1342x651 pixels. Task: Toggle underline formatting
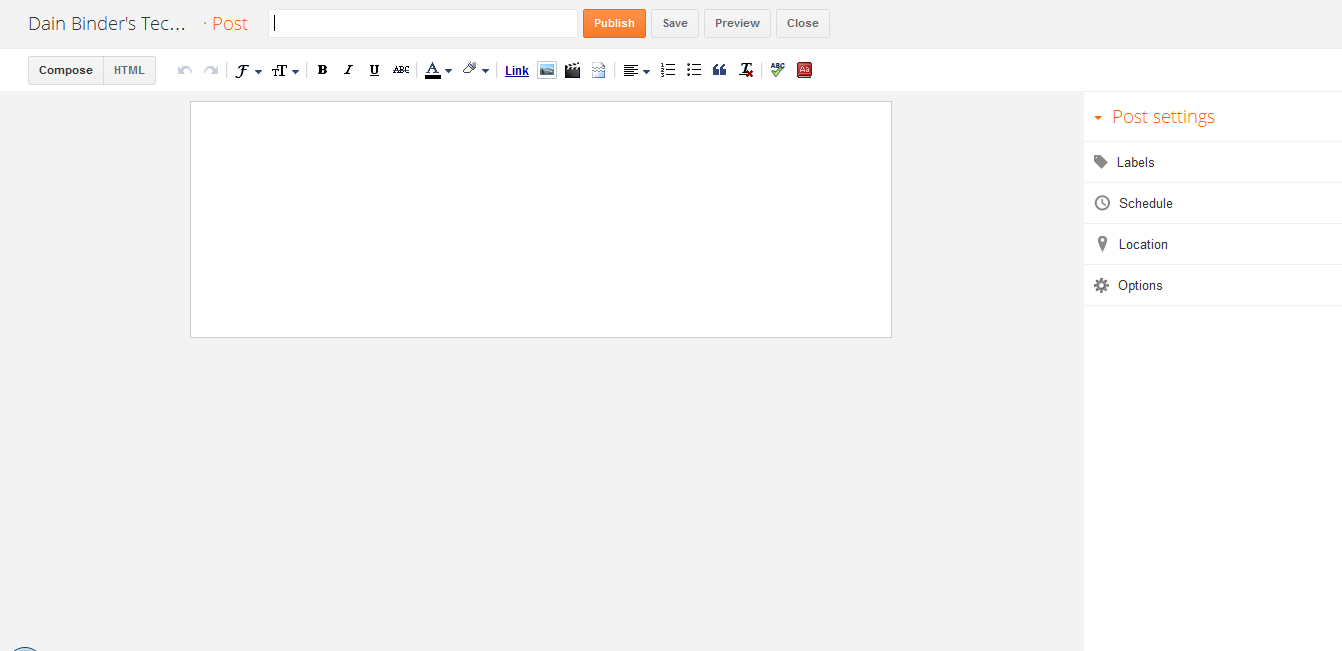coord(374,70)
